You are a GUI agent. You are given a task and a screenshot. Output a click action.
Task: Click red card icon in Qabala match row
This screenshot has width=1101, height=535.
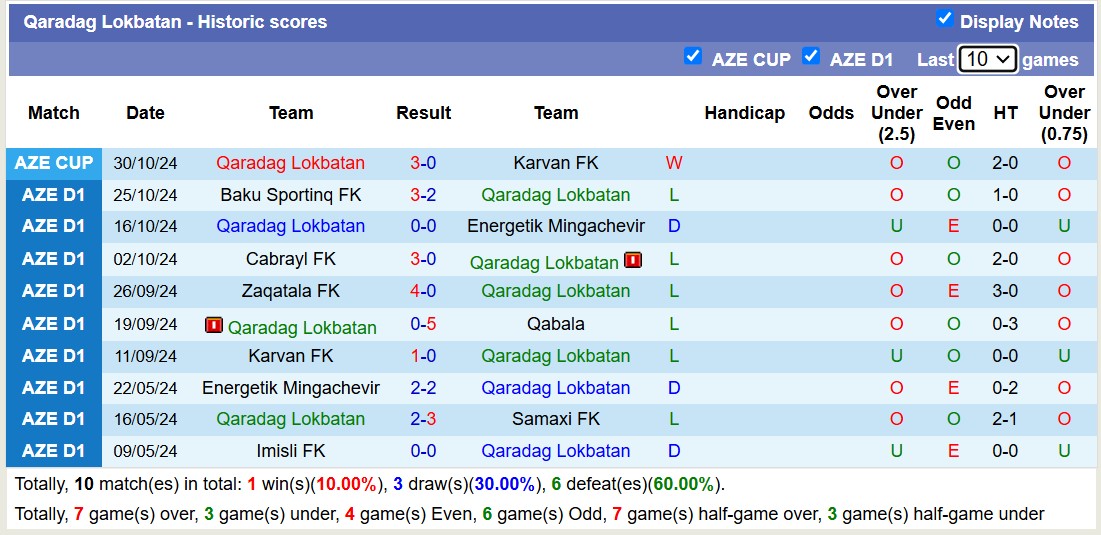214,325
